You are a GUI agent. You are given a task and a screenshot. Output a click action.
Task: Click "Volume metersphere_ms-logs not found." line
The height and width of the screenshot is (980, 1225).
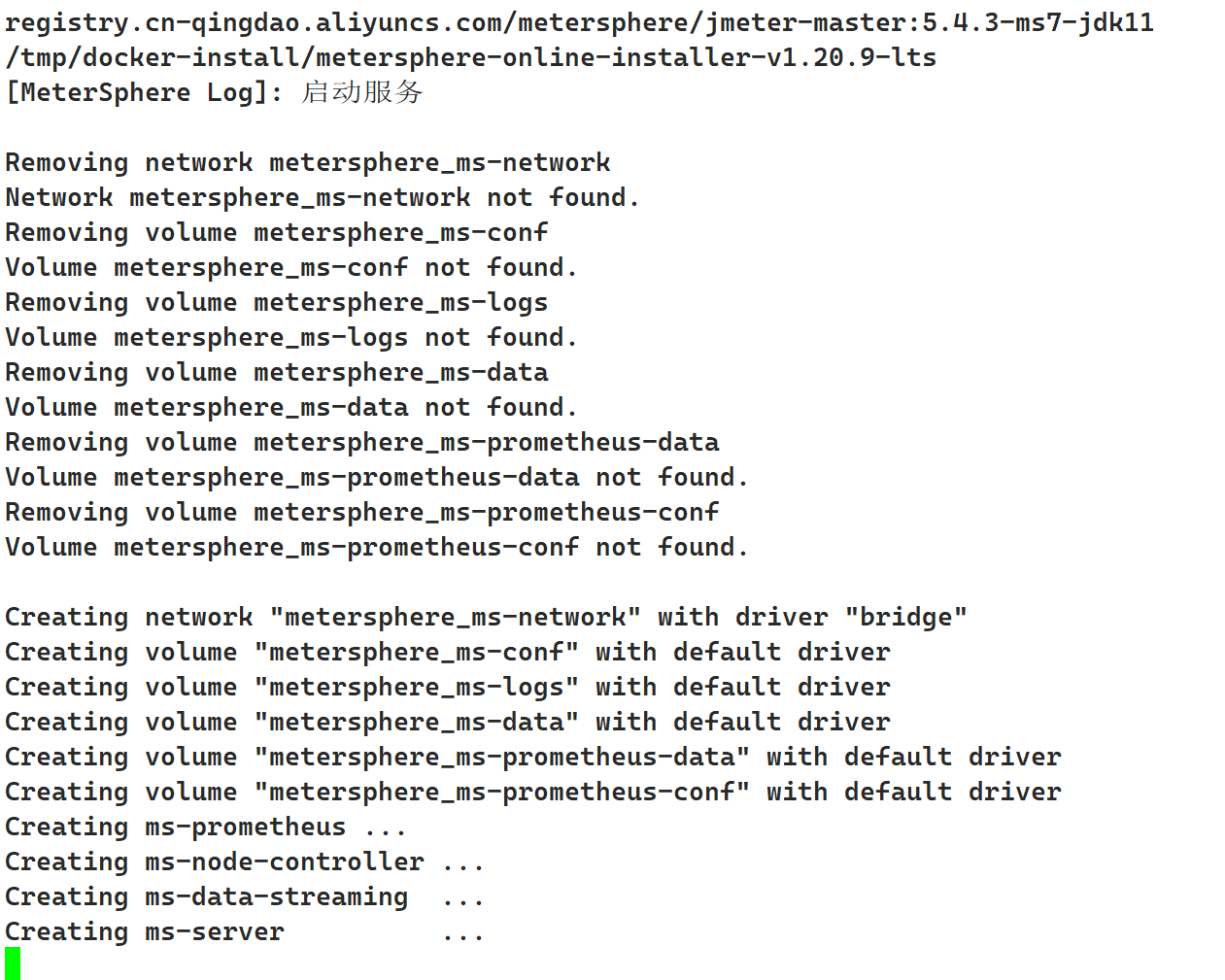pyautogui.click(x=290, y=337)
